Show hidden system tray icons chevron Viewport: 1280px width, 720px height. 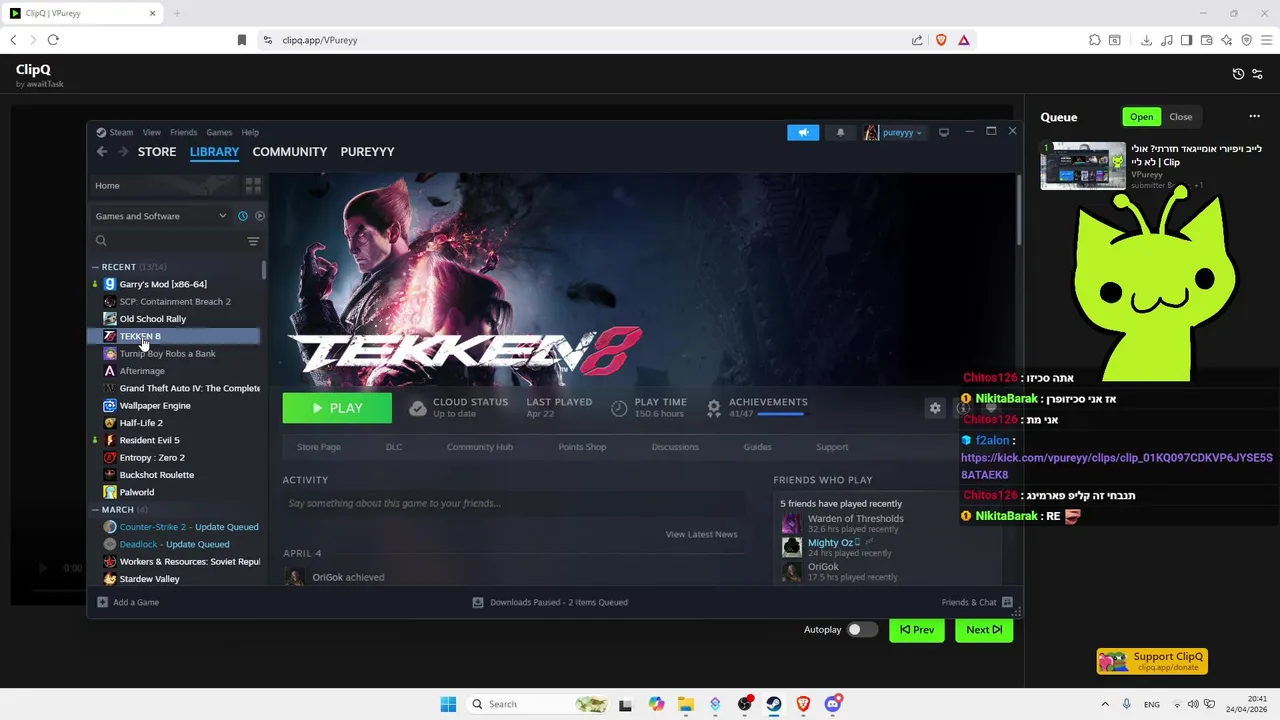point(1105,704)
